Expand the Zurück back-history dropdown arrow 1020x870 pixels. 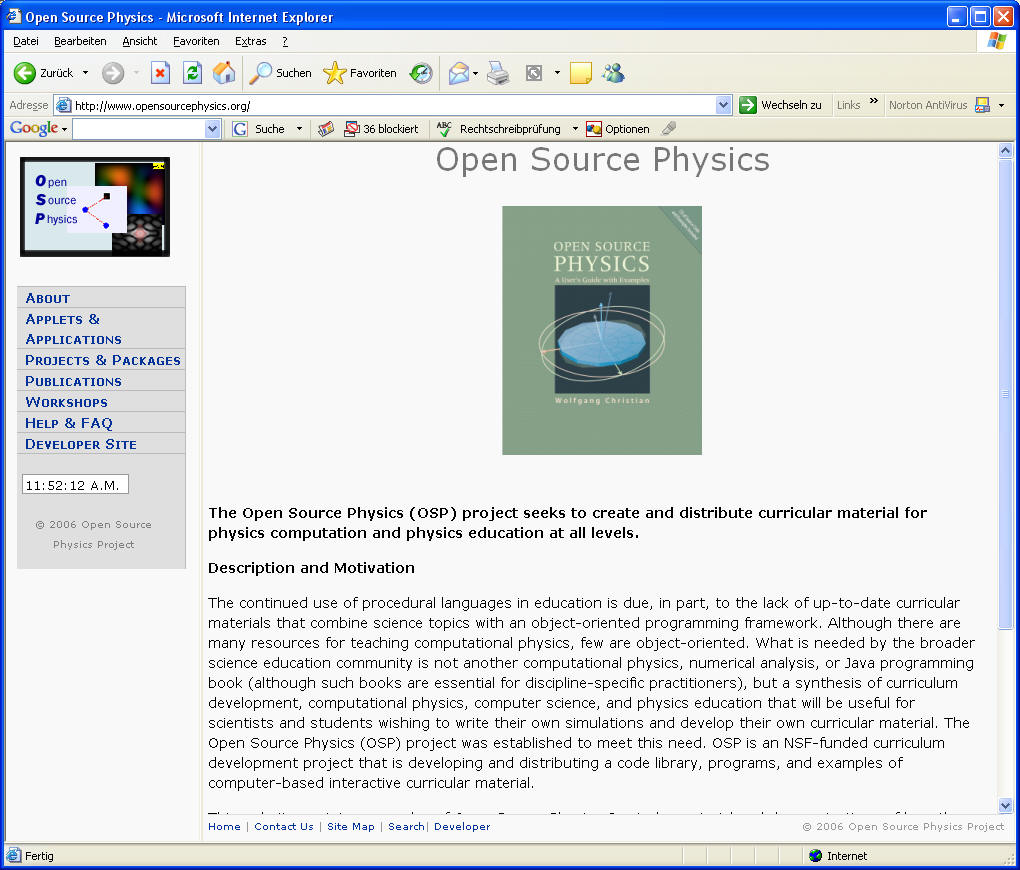(85, 73)
